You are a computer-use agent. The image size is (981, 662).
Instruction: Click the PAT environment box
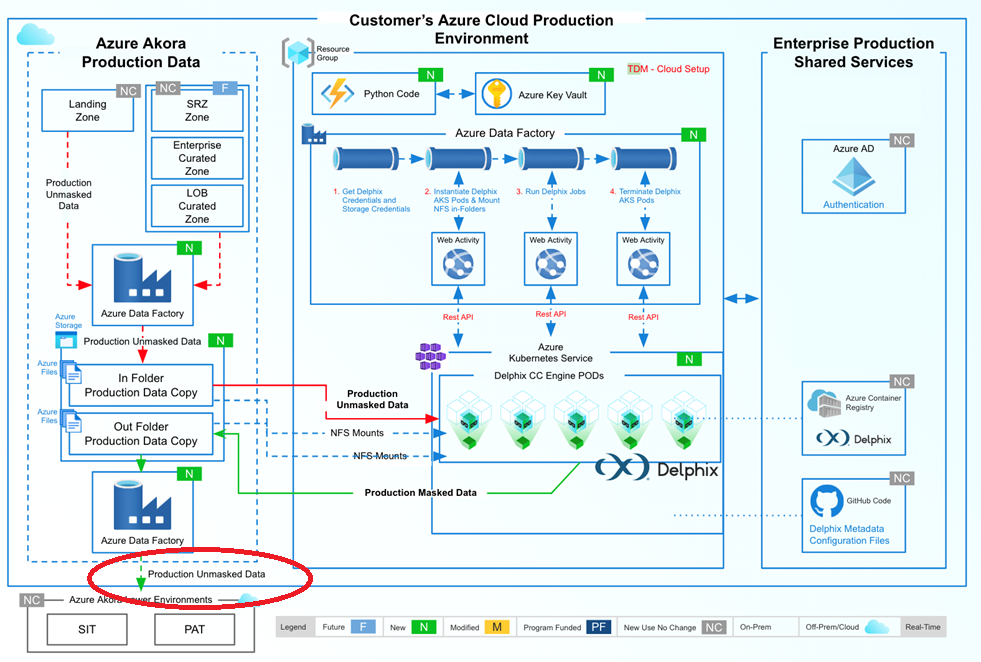(195, 629)
